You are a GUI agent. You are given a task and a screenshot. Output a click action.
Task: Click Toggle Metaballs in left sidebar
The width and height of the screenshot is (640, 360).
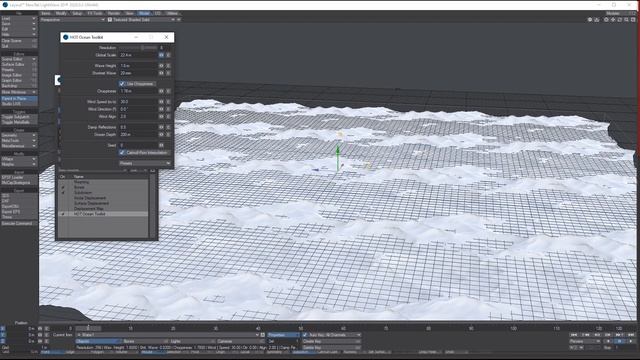point(19,122)
